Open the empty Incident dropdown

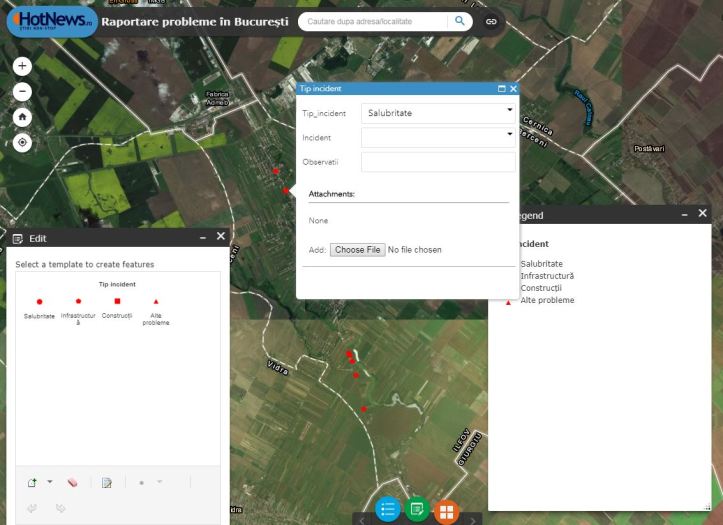click(509, 137)
